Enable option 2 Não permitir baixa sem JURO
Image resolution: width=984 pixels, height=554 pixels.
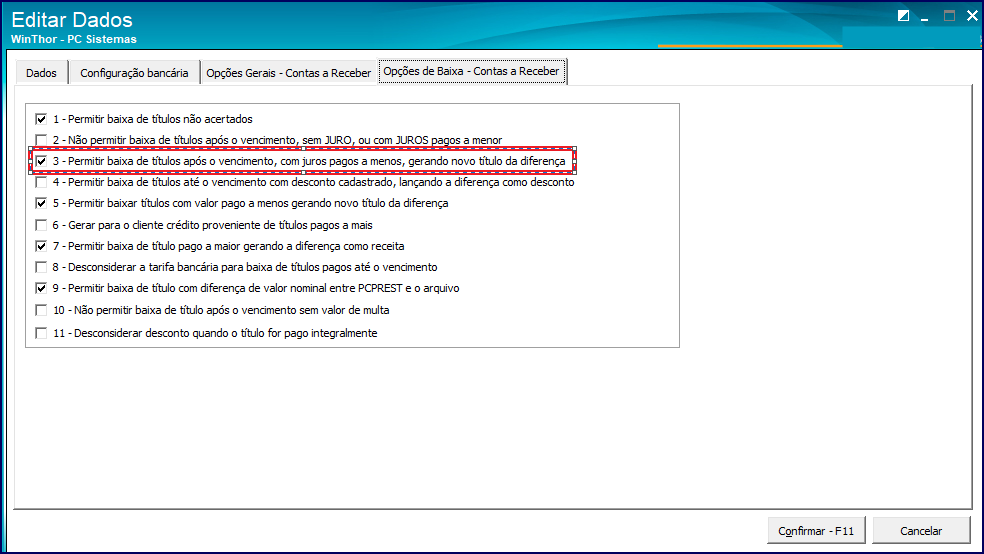coord(41,140)
